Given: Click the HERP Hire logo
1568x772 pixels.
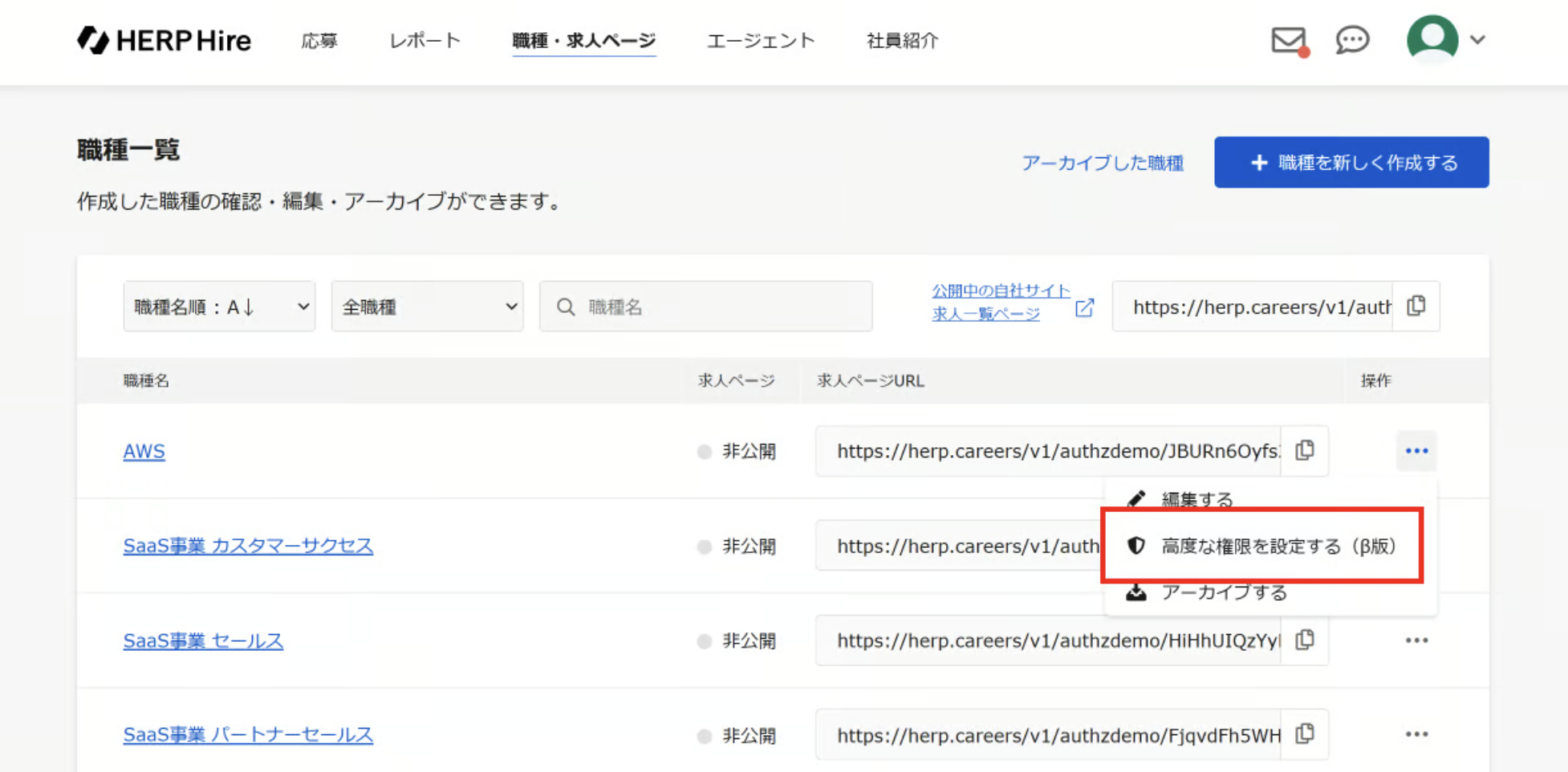Looking at the screenshot, I should point(164,40).
